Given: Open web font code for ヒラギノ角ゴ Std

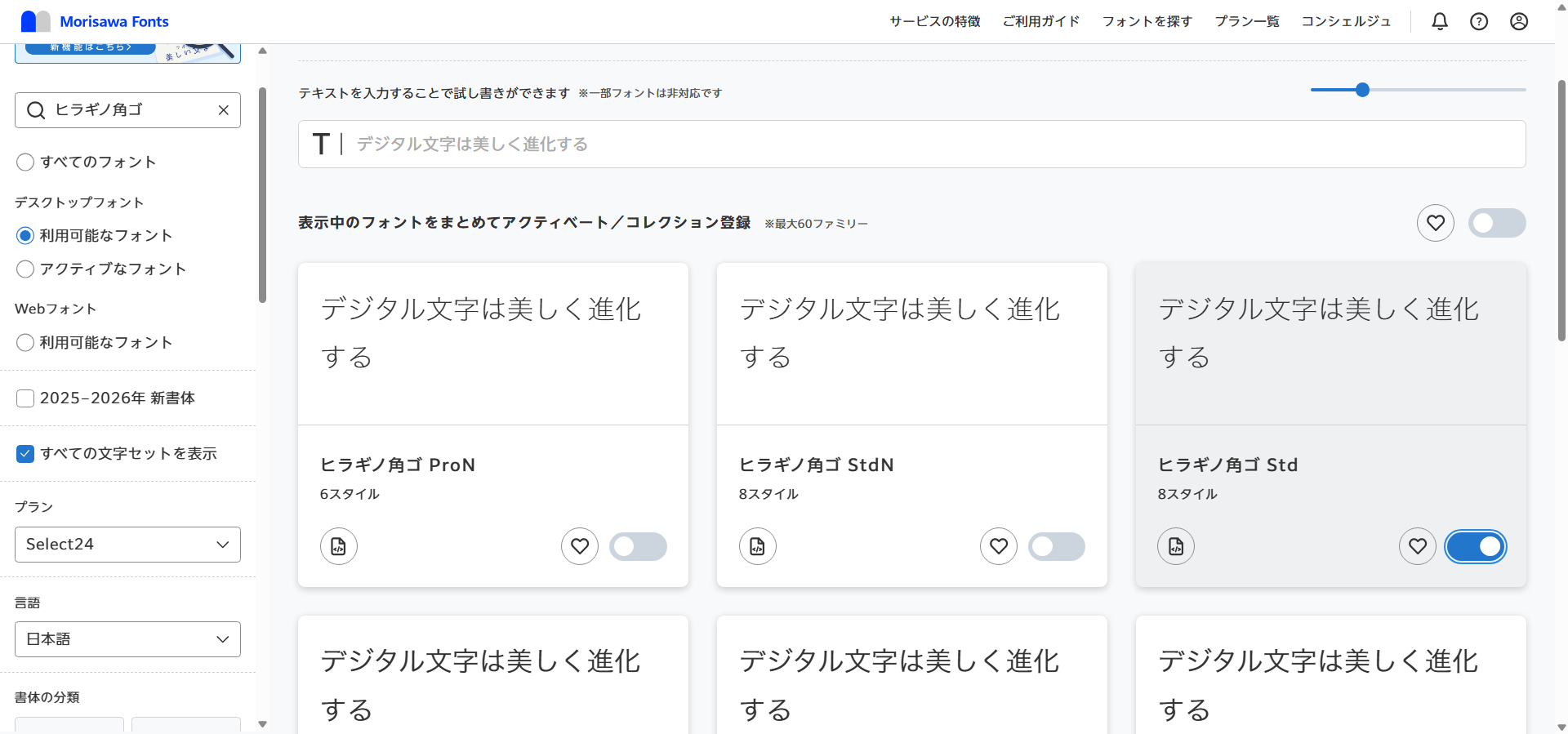Looking at the screenshot, I should pos(1176,546).
